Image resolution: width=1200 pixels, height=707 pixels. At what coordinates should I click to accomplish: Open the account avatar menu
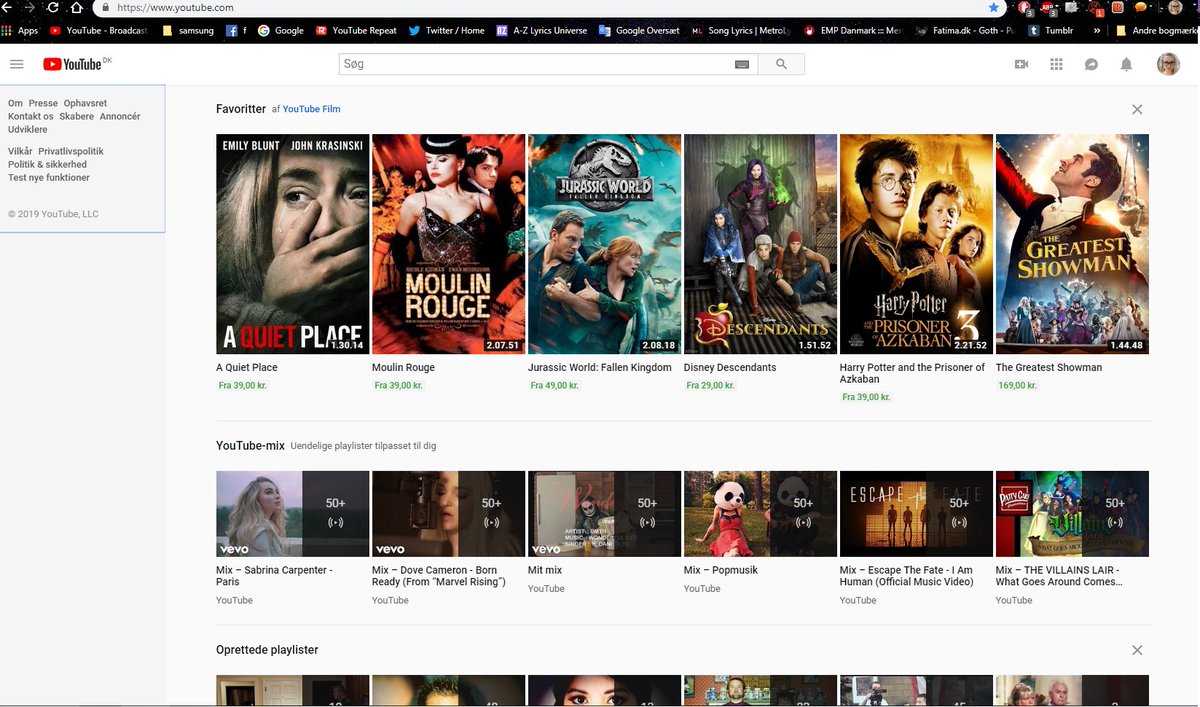tap(1168, 64)
